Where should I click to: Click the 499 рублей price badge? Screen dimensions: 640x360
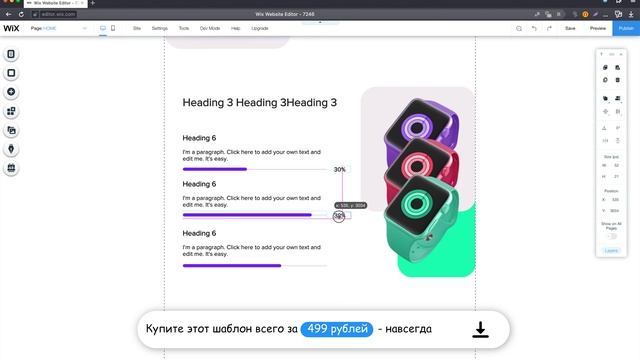click(x=337, y=329)
